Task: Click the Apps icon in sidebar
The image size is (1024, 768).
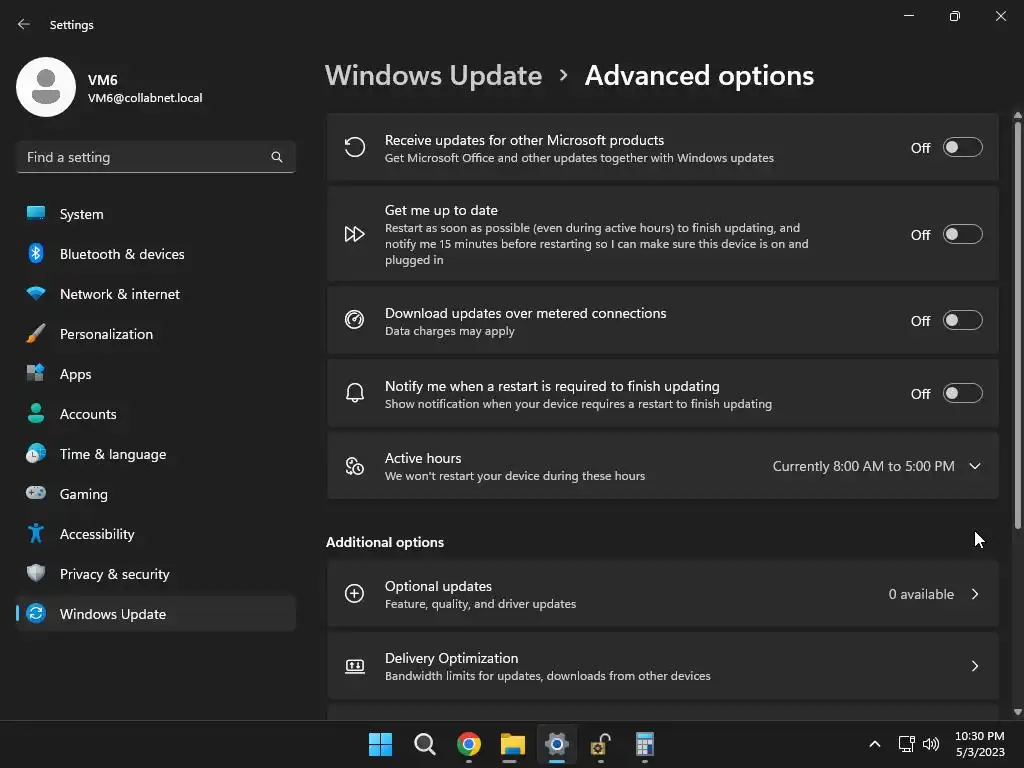Action: coord(36,374)
